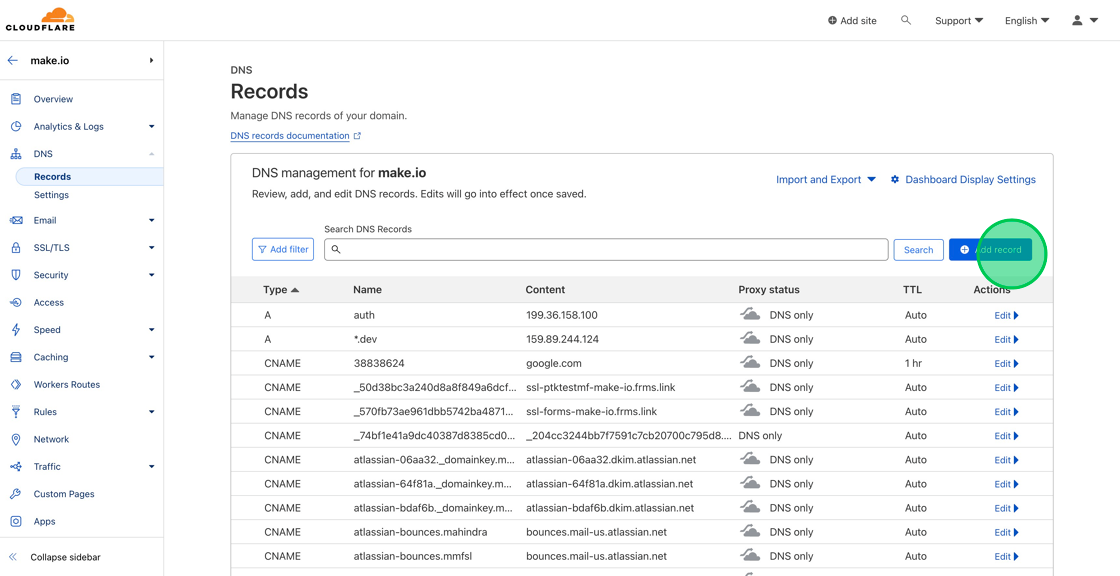Select the Email icon in sidebar

pyautogui.click(x=15, y=220)
